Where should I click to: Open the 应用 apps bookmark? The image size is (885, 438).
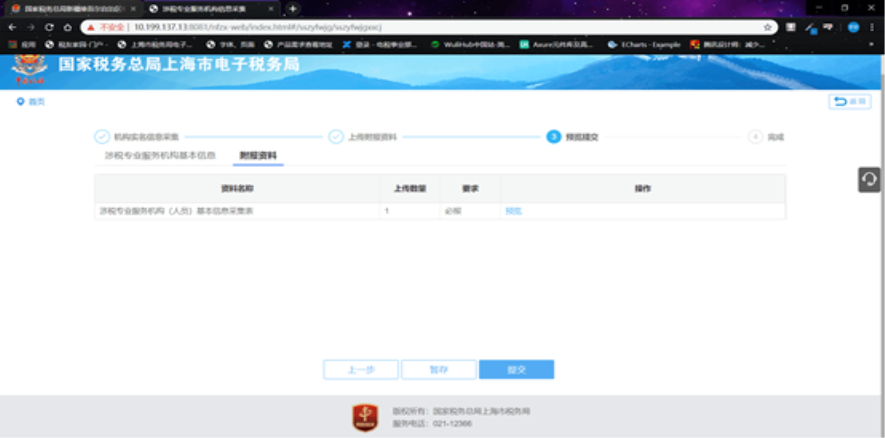22,44
